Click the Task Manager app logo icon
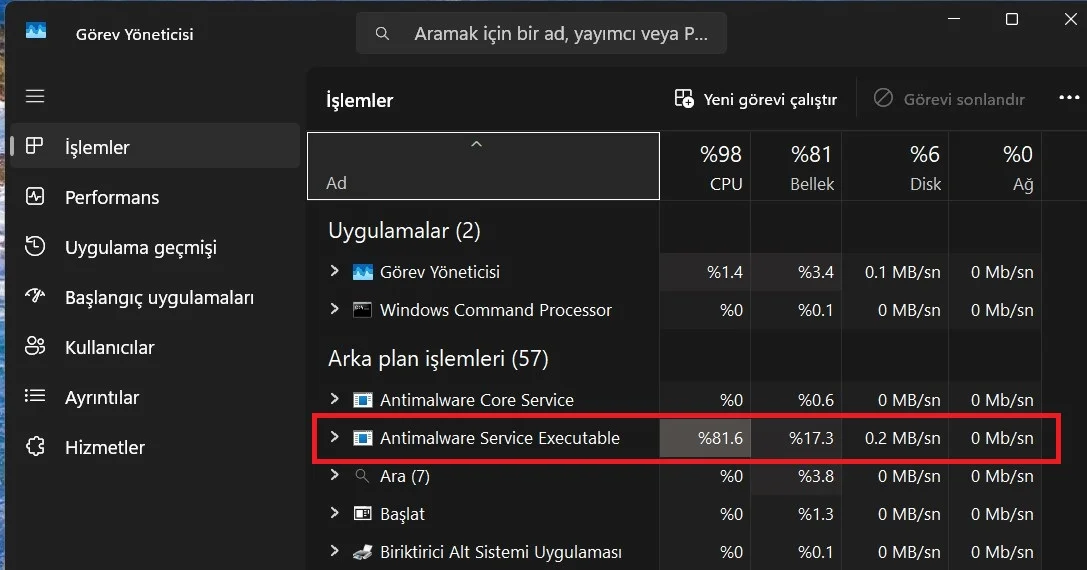Image resolution: width=1087 pixels, height=570 pixels. [36, 32]
